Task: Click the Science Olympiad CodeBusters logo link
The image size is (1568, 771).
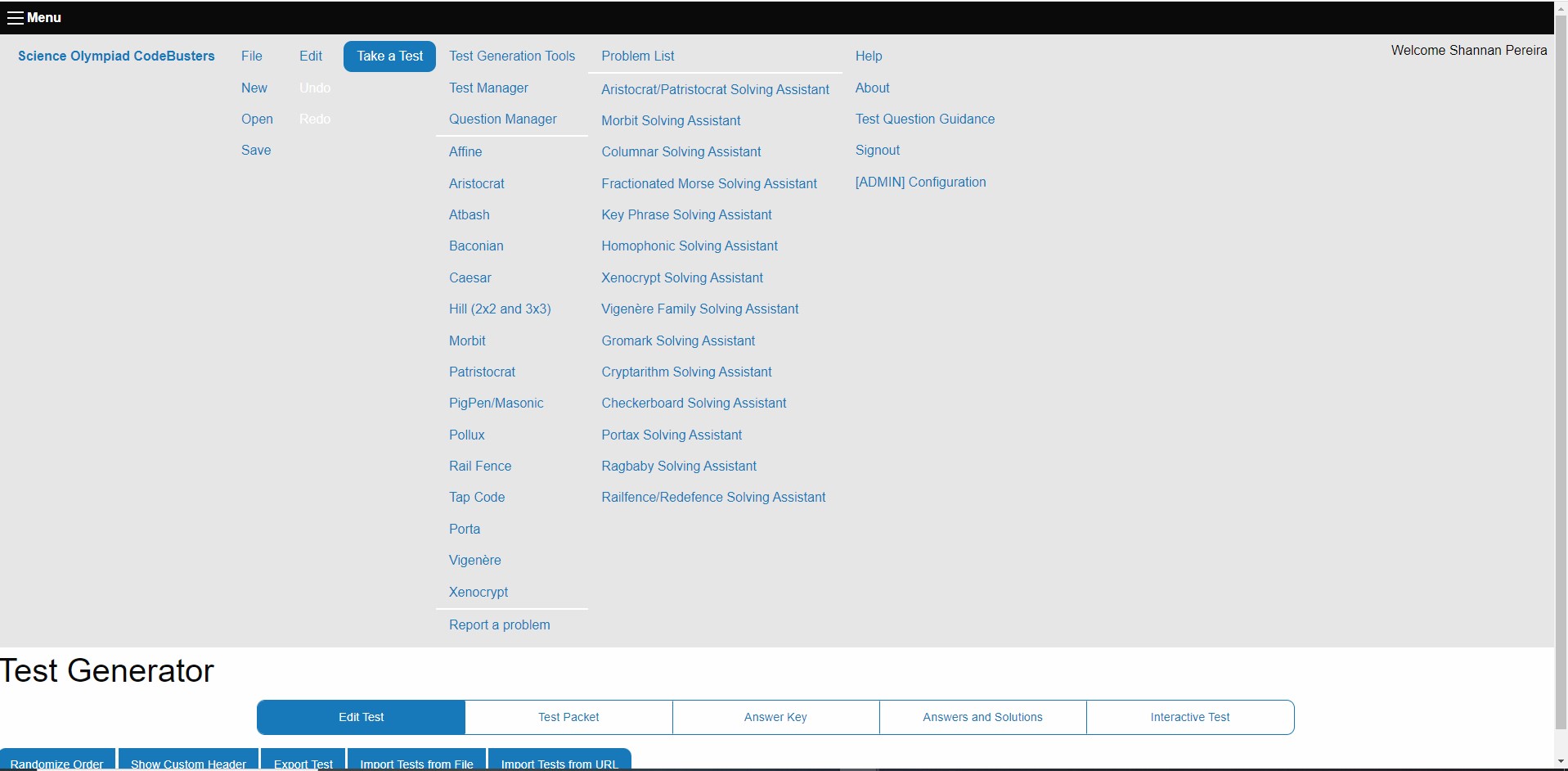Action: coord(116,56)
